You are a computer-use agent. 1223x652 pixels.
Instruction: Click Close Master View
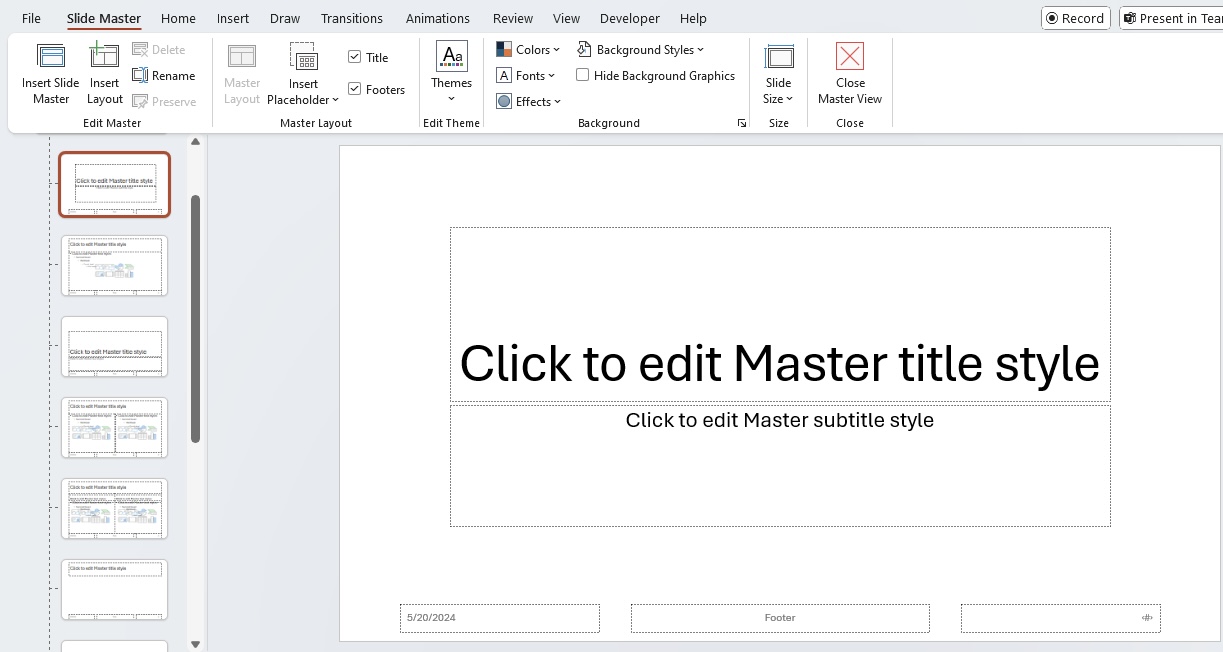point(850,73)
